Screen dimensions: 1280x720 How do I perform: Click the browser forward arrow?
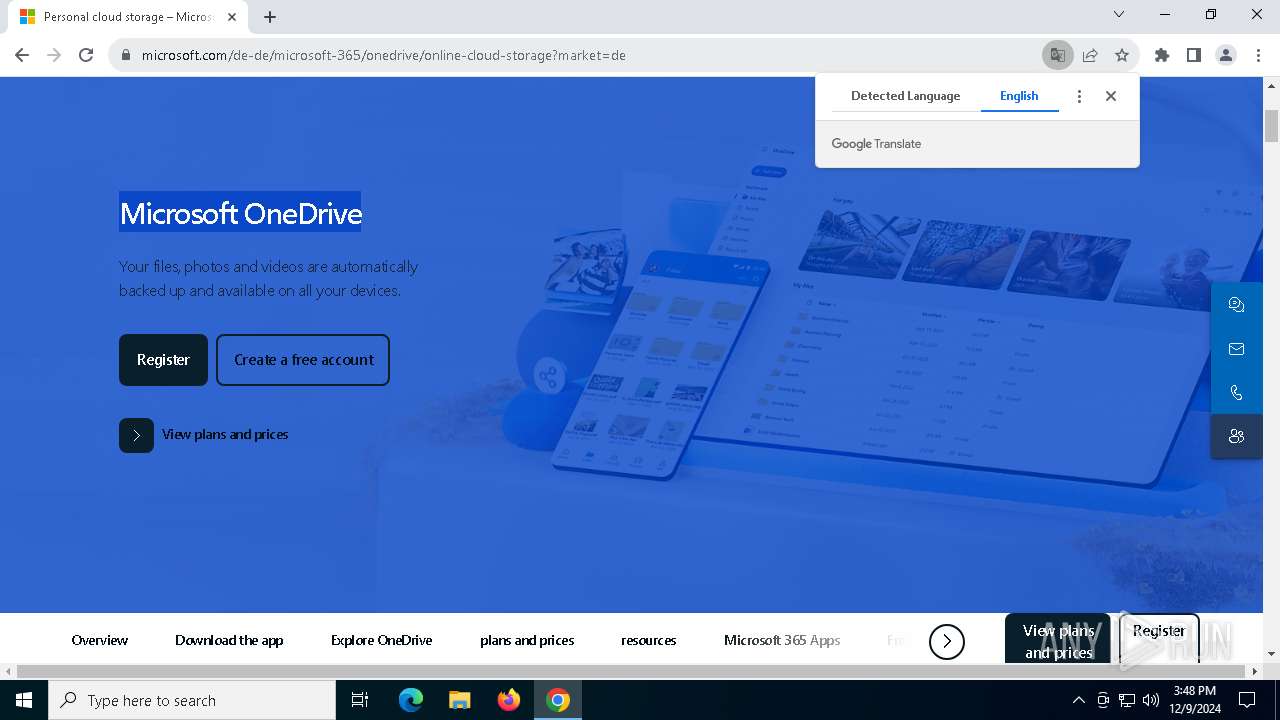pos(54,55)
